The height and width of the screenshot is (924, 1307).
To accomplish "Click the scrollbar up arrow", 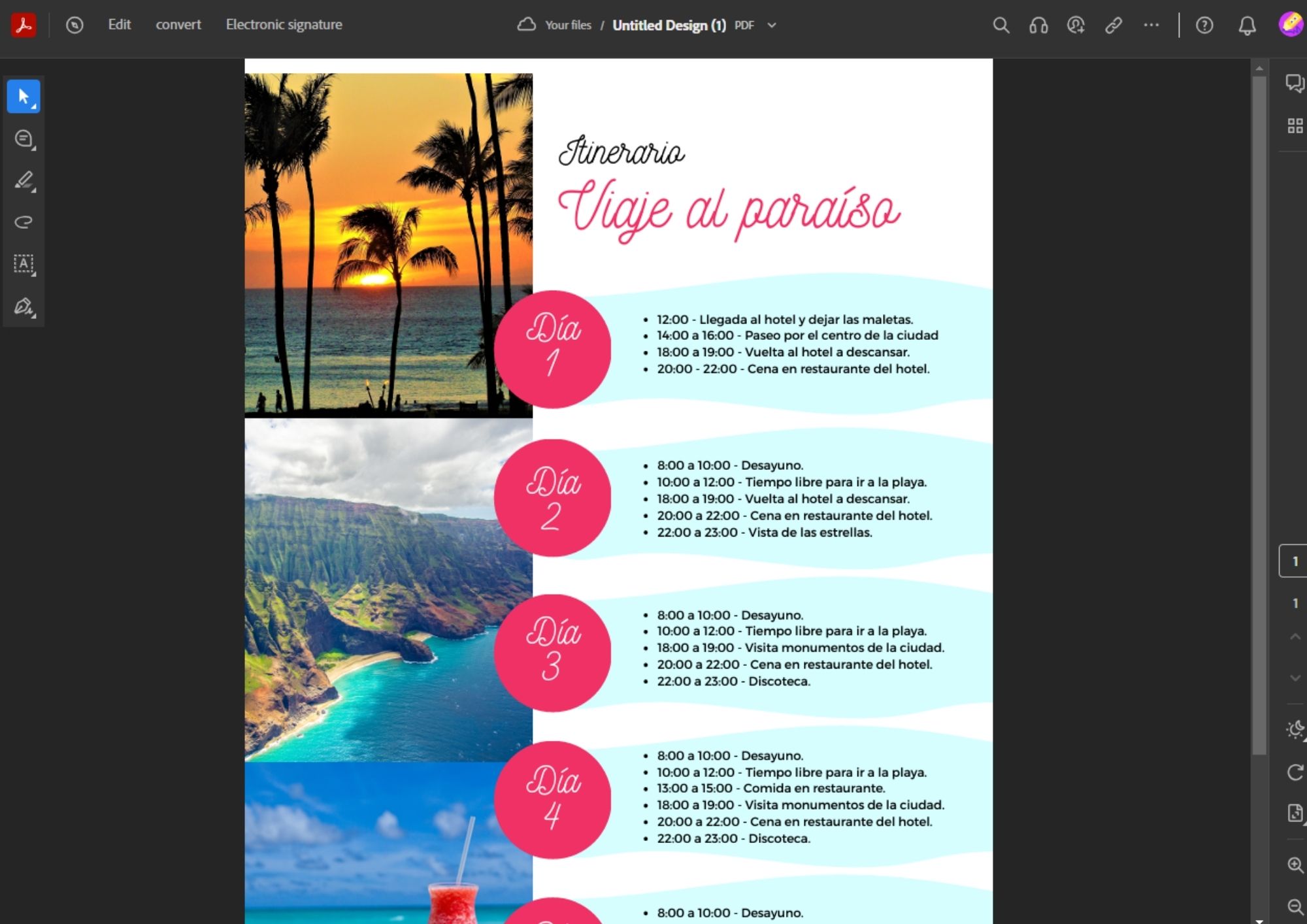I will pyautogui.click(x=1259, y=68).
